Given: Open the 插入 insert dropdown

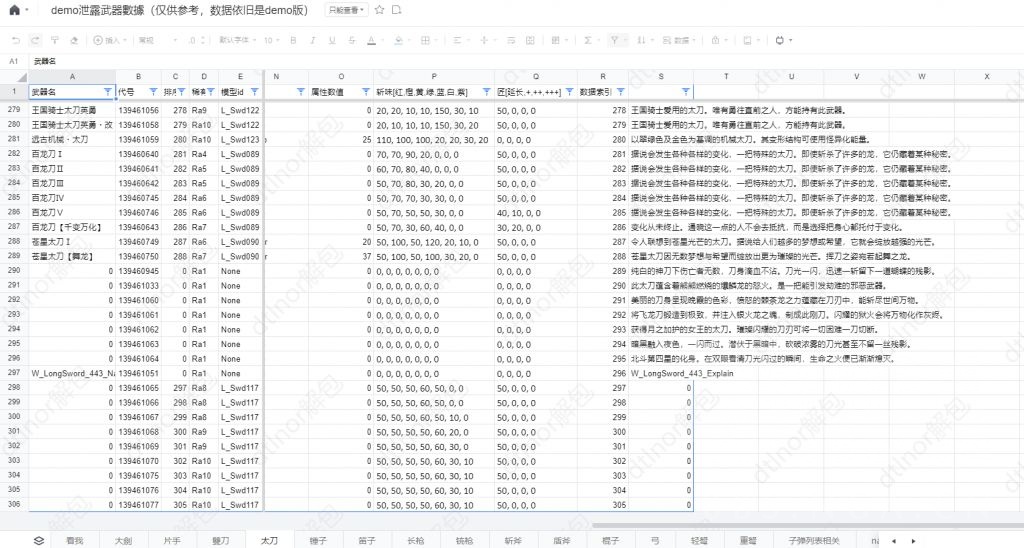Looking at the screenshot, I should (x=110, y=40).
